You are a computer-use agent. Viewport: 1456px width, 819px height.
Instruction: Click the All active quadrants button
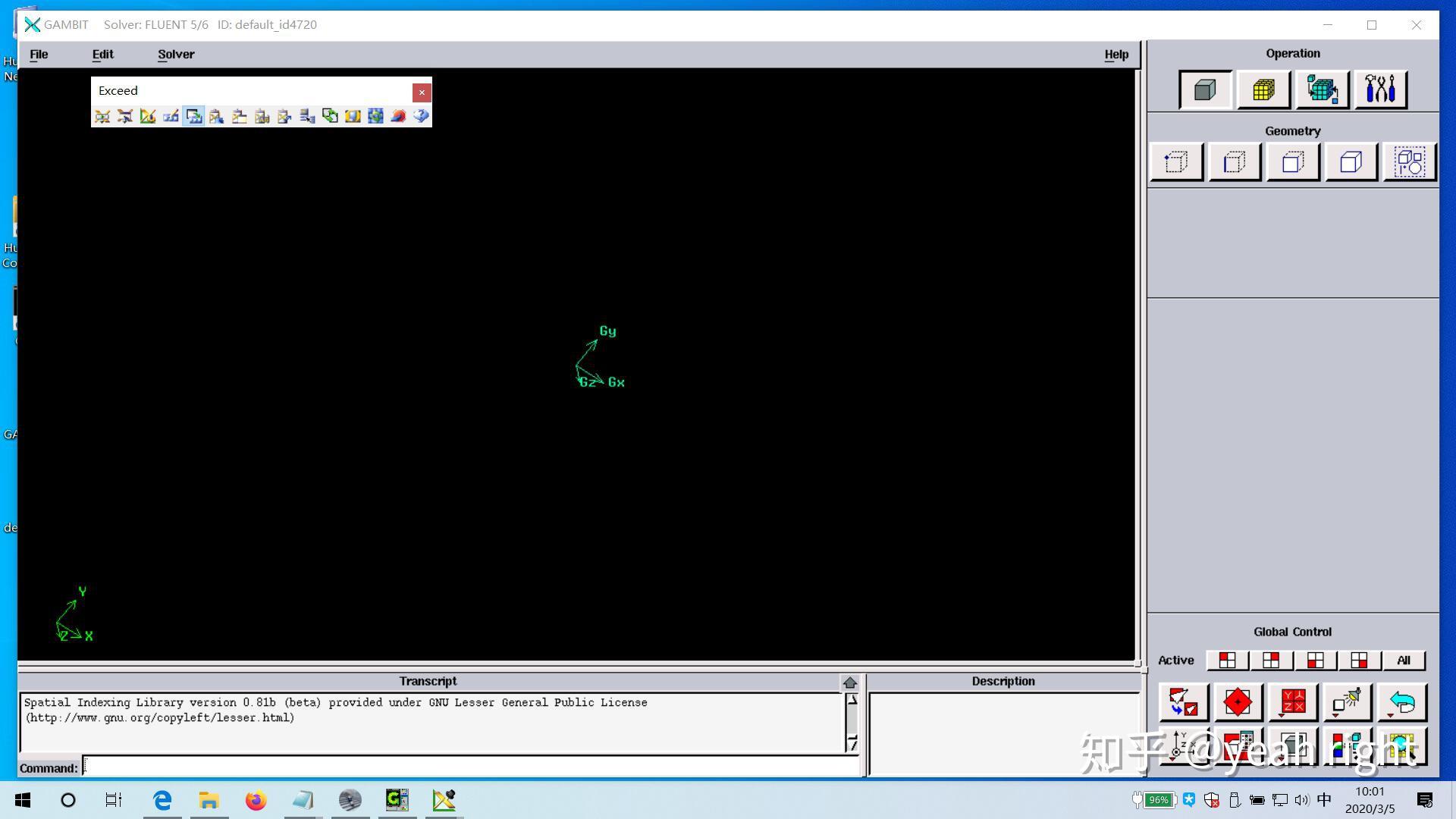click(1403, 661)
